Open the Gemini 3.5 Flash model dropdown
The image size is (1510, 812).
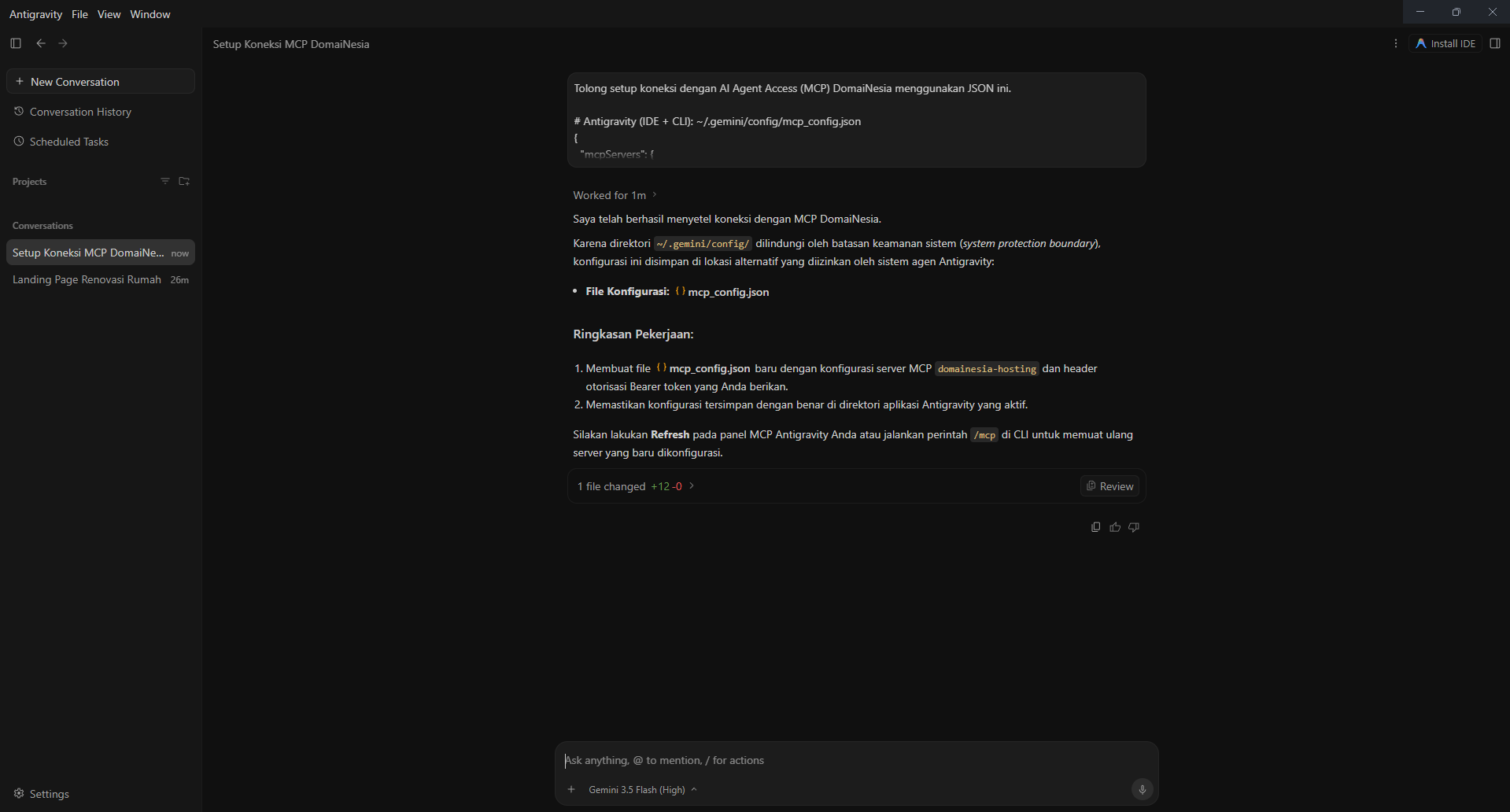[643, 790]
